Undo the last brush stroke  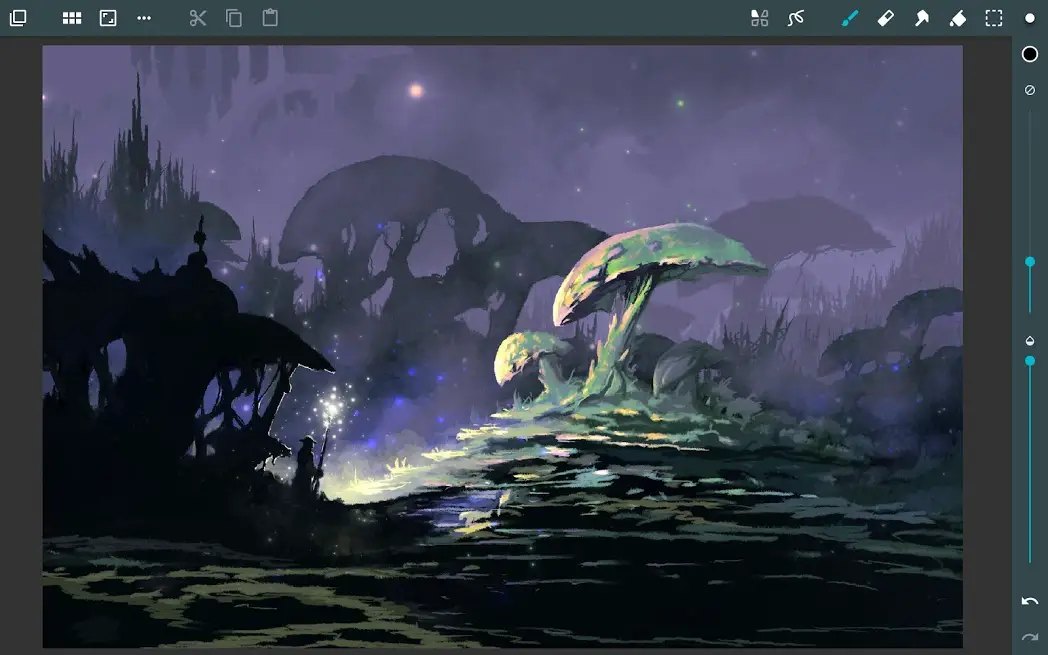[1030, 601]
